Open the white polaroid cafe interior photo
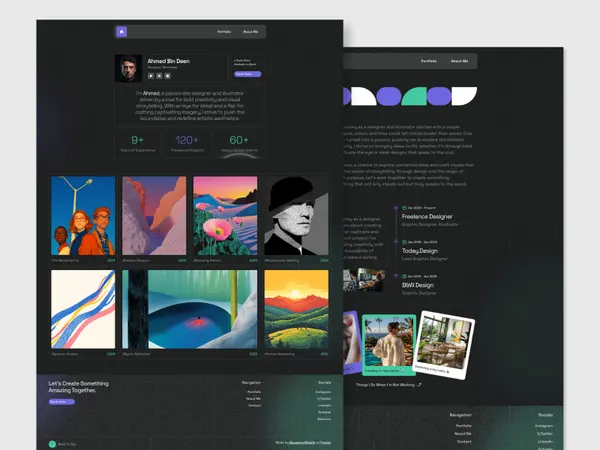The width and height of the screenshot is (600, 450). (x=444, y=345)
